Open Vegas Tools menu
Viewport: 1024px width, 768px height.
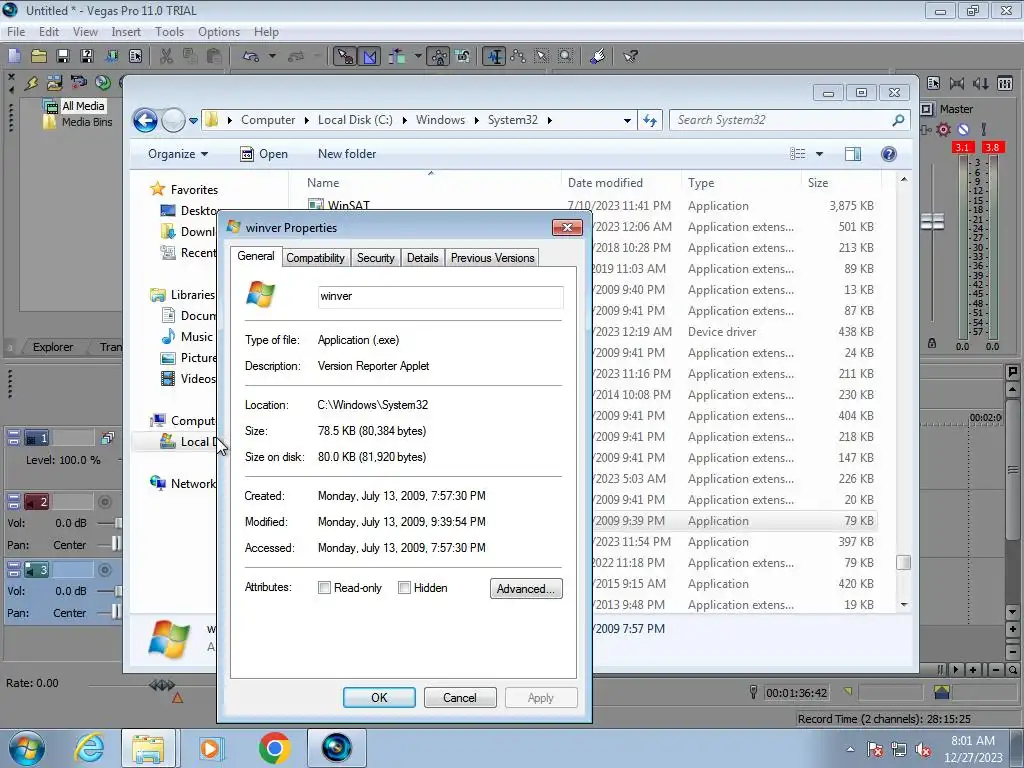tap(169, 31)
